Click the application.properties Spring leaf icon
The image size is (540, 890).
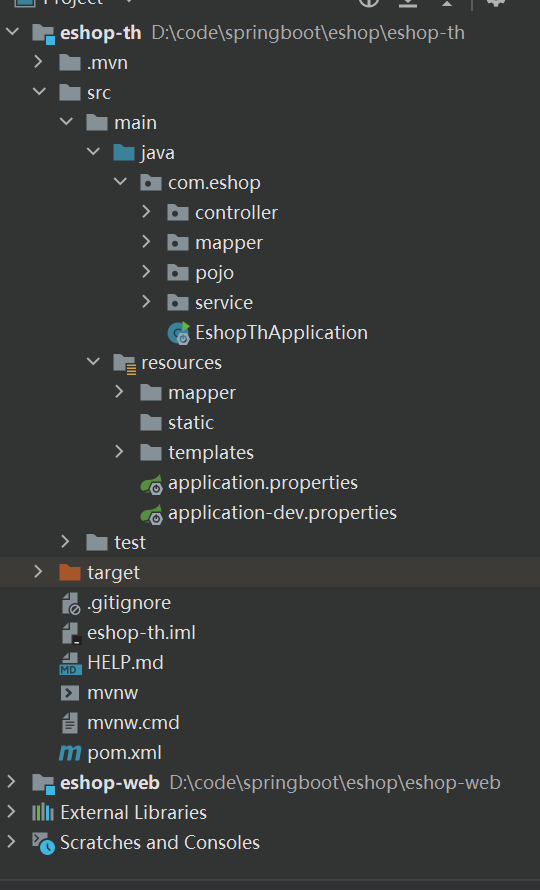click(152, 484)
